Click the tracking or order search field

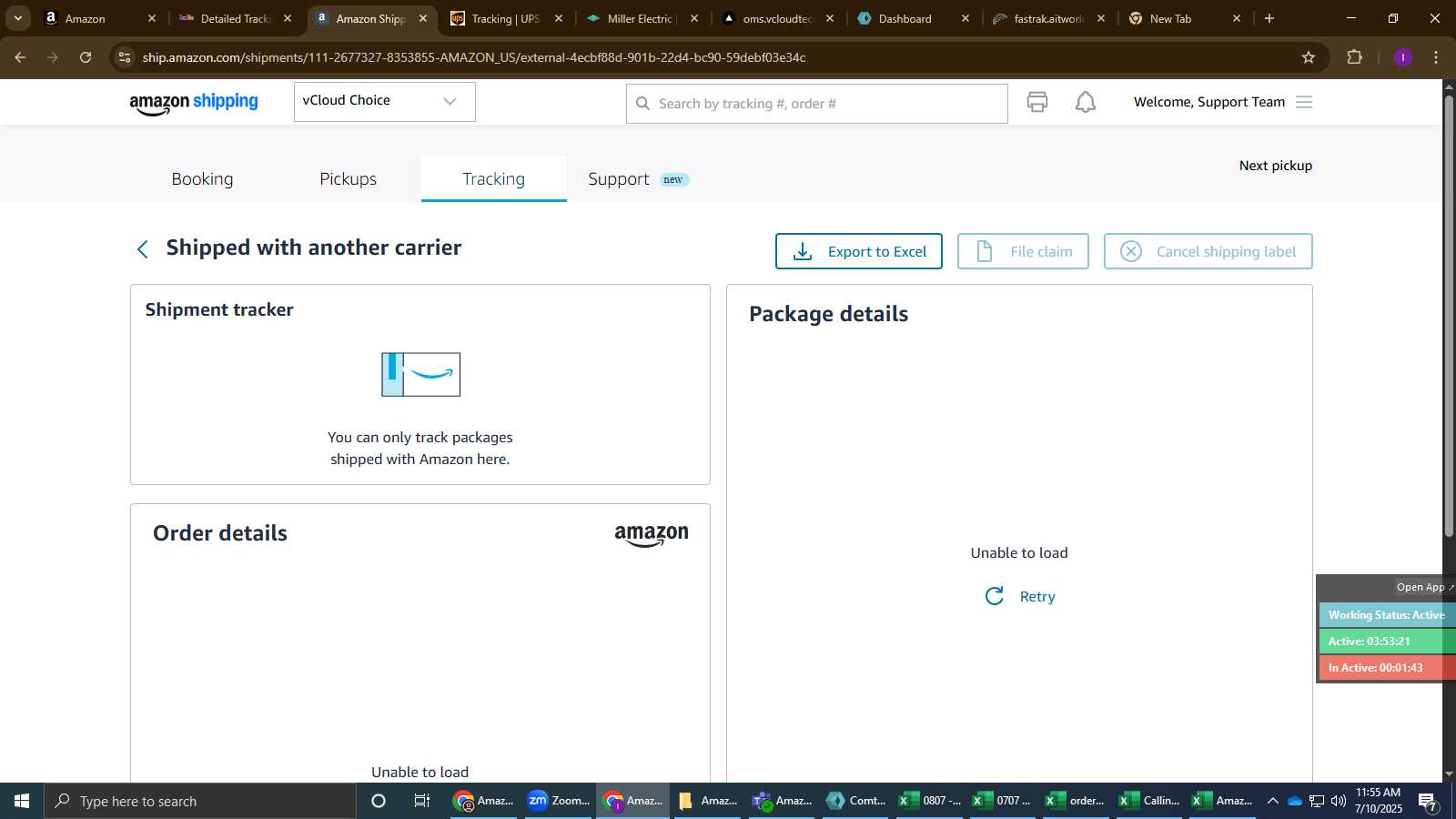[816, 104]
